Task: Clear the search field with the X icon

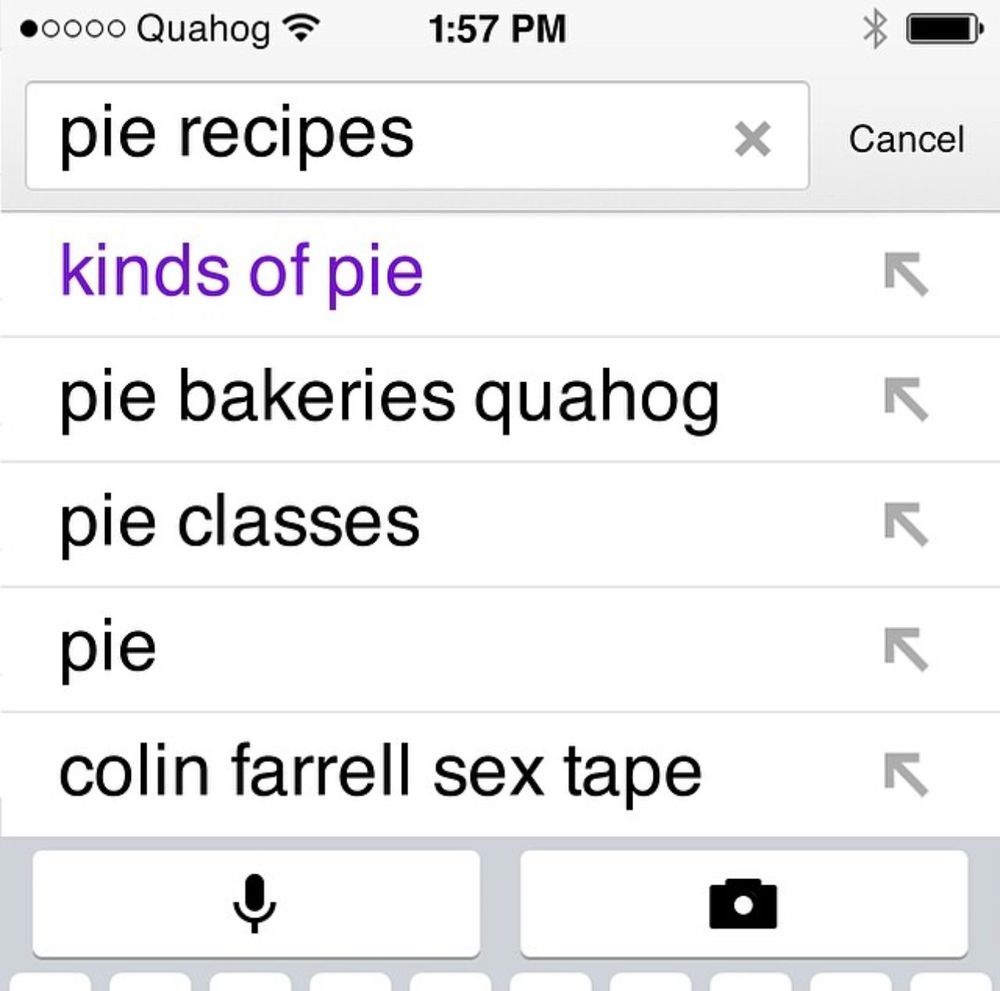Action: click(753, 138)
